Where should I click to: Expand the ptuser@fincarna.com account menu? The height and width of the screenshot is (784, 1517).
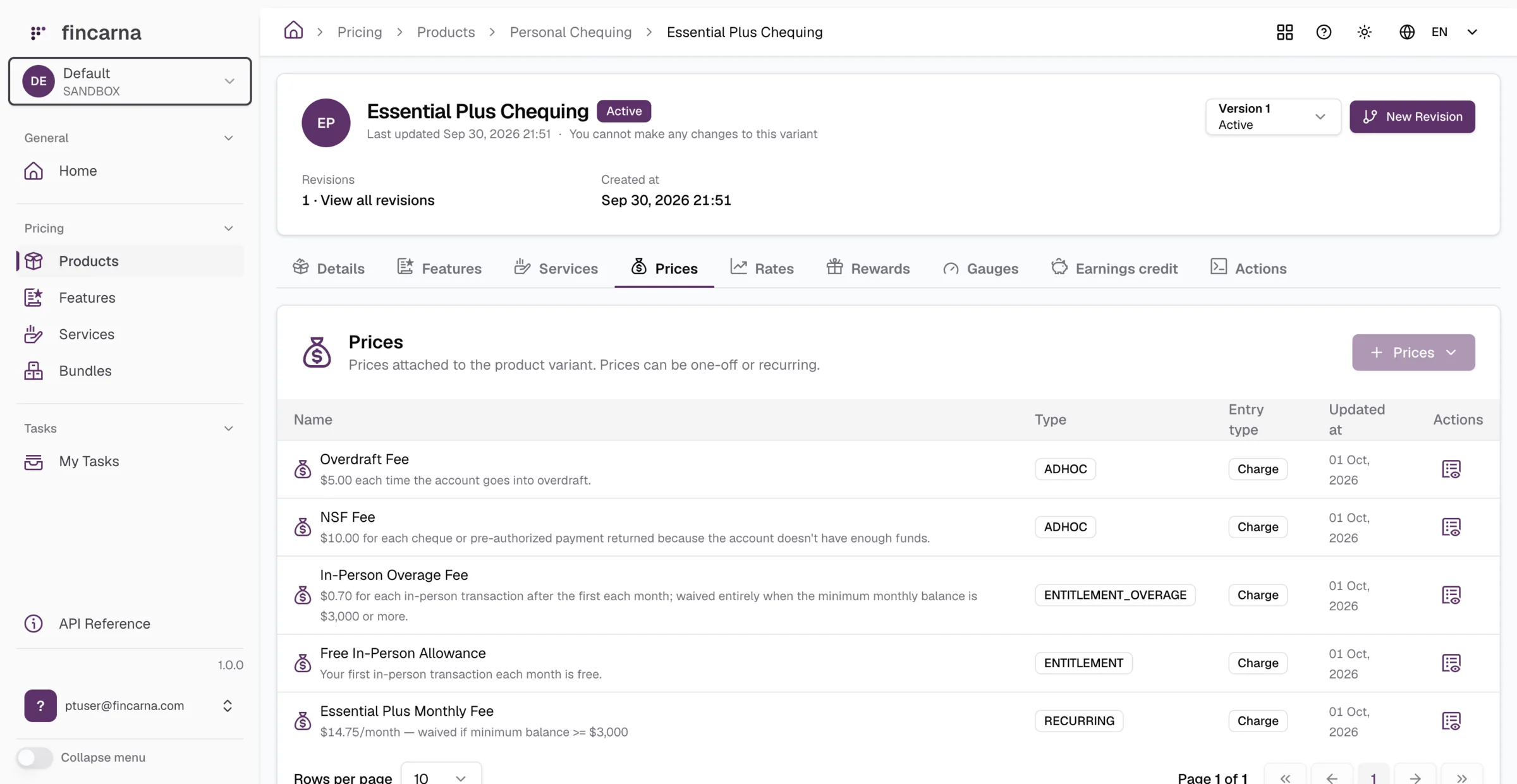click(228, 706)
